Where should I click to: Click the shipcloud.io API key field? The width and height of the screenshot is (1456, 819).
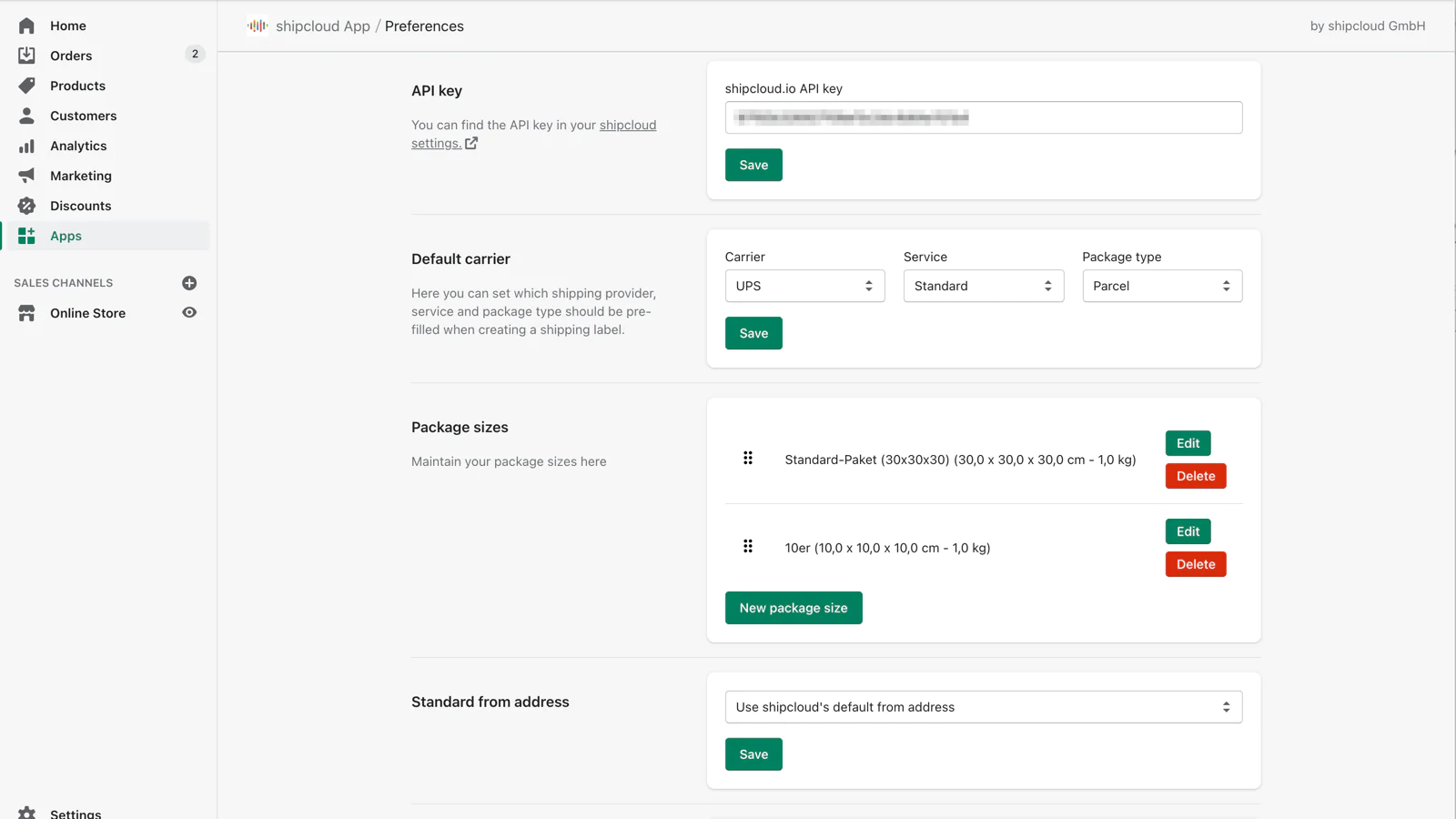point(983,117)
